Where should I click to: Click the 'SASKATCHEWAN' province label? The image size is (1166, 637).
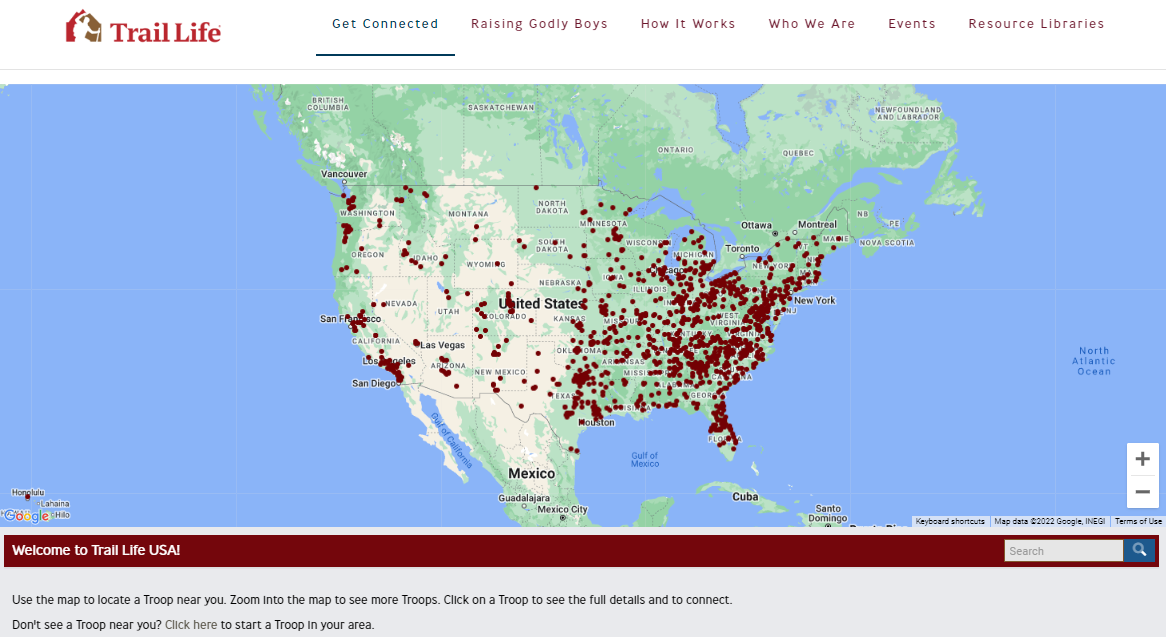[x=501, y=108]
